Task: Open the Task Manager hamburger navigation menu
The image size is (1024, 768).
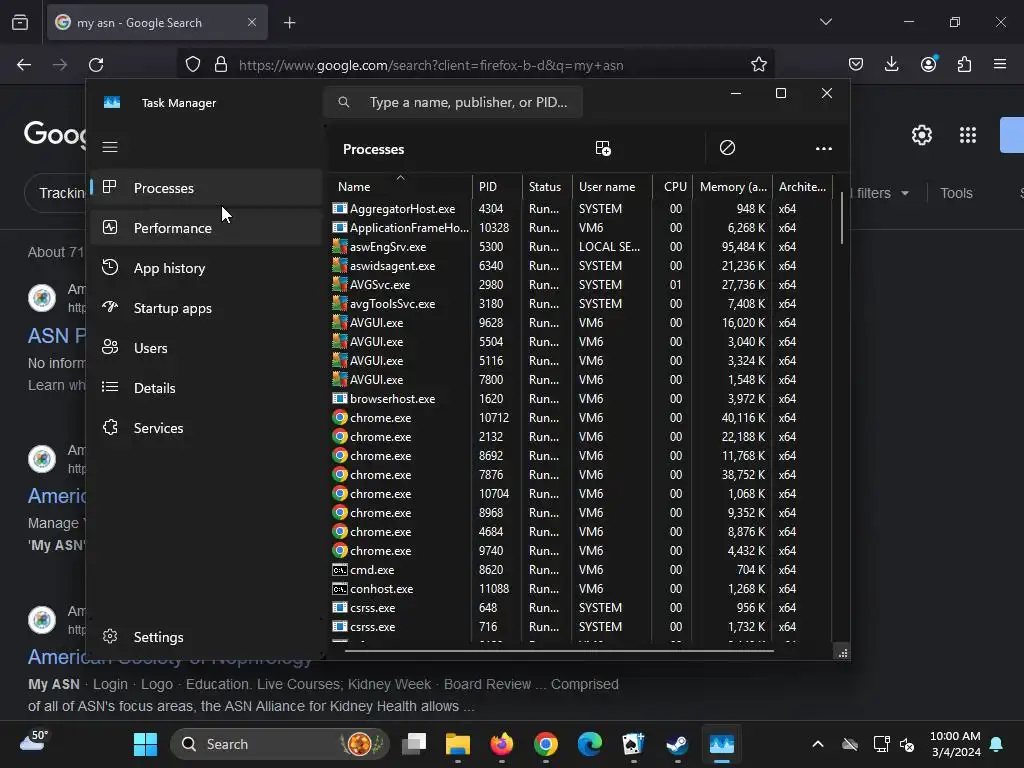Action: tap(110, 147)
